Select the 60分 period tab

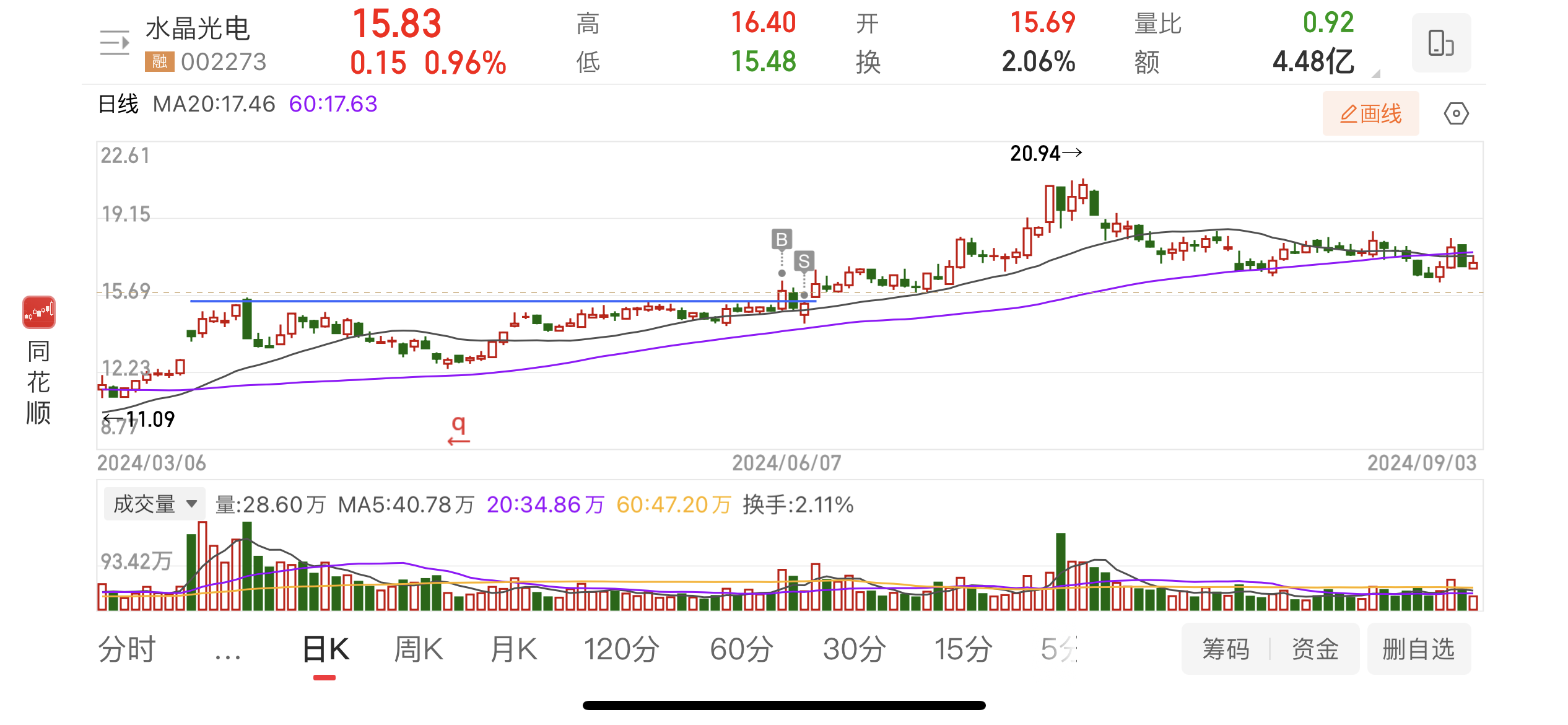[741, 650]
